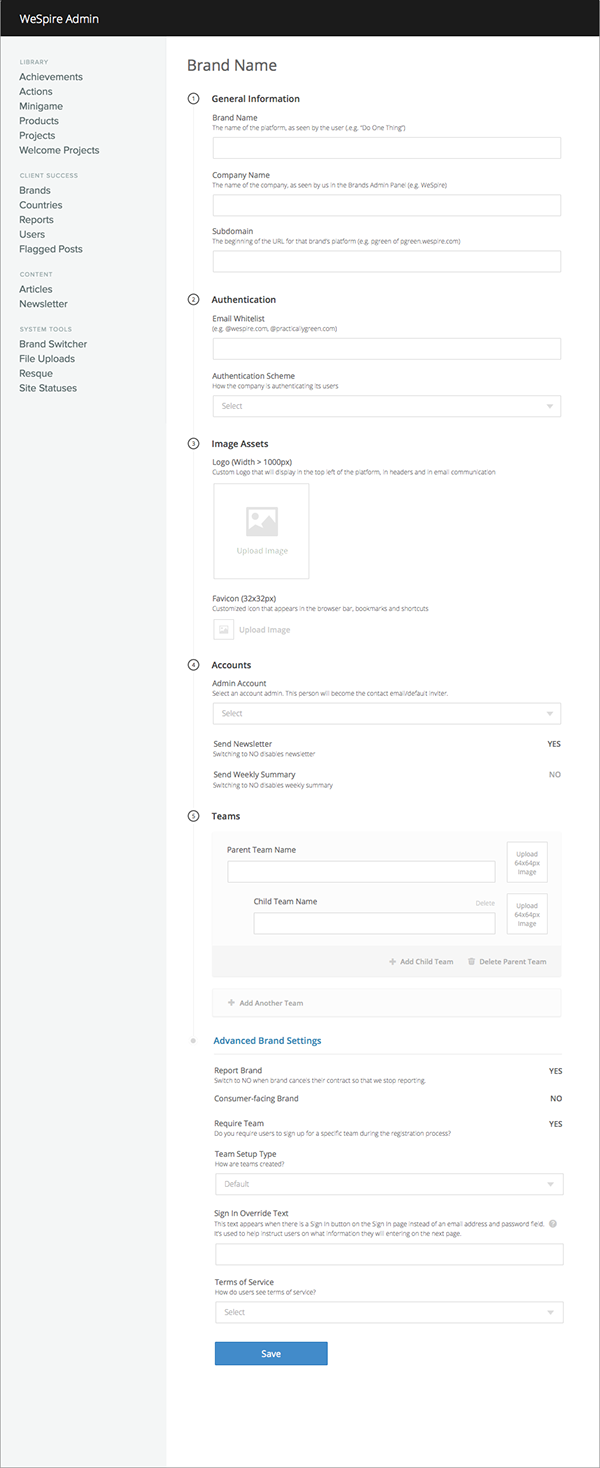Open Resque in the sidebar
The height and width of the screenshot is (1468, 600).
pyautogui.click(x=36, y=373)
